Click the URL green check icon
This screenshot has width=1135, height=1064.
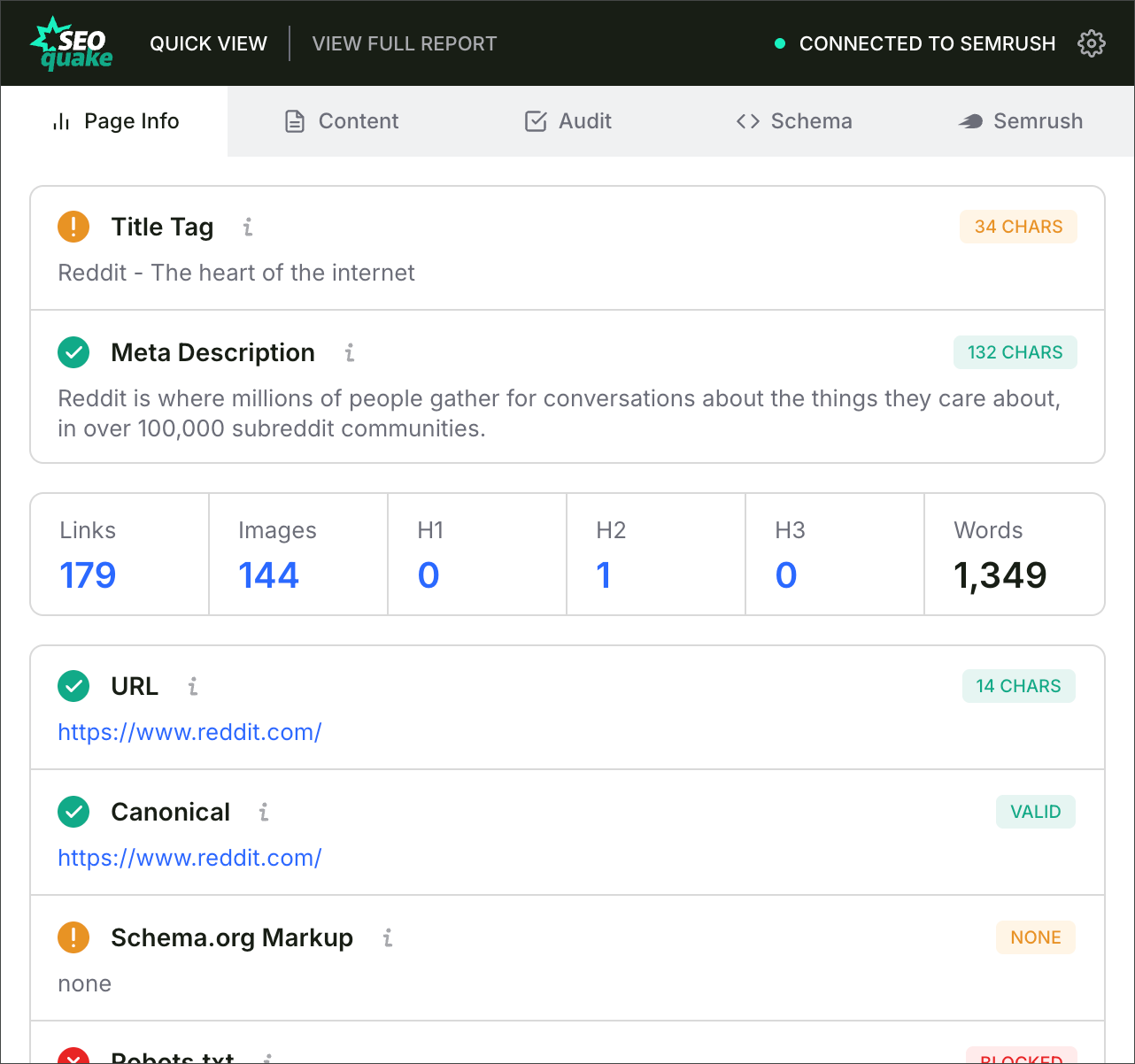point(73,685)
